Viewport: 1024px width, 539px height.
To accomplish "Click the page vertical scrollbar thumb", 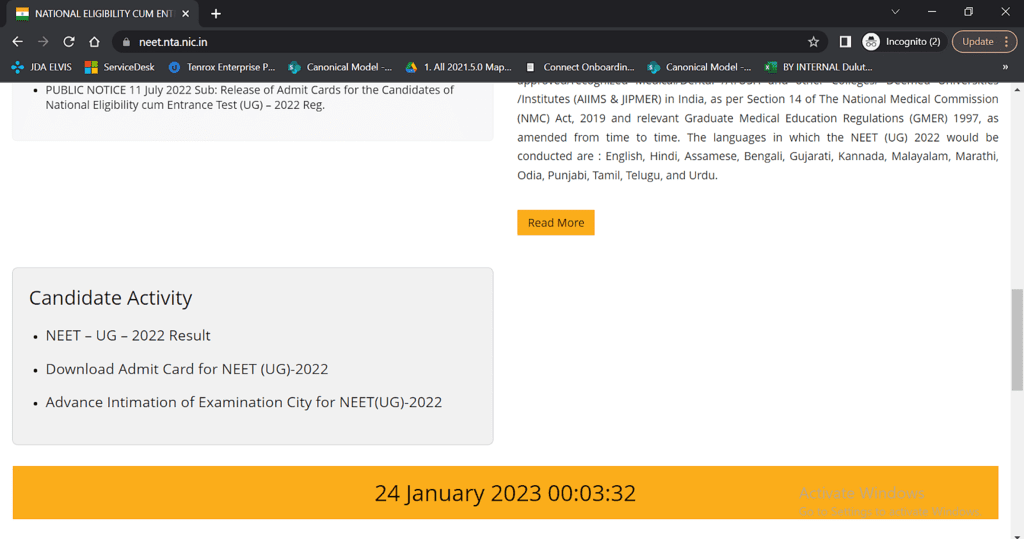I will pyautogui.click(x=1017, y=340).
